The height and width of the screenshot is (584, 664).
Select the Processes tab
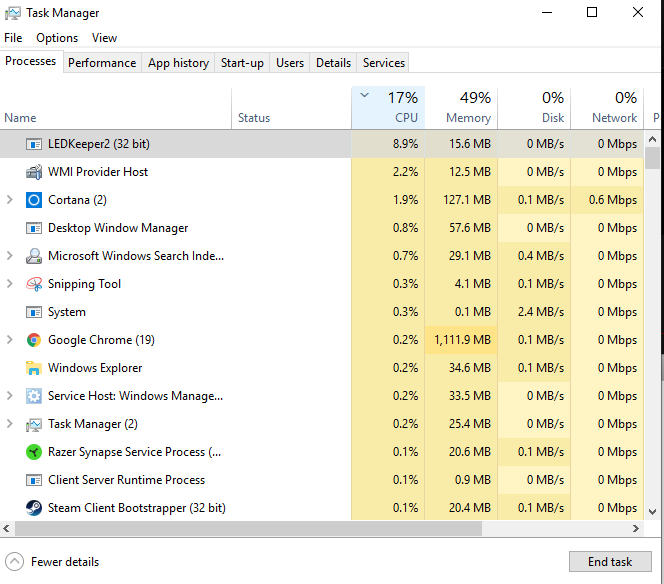coord(30,61)
